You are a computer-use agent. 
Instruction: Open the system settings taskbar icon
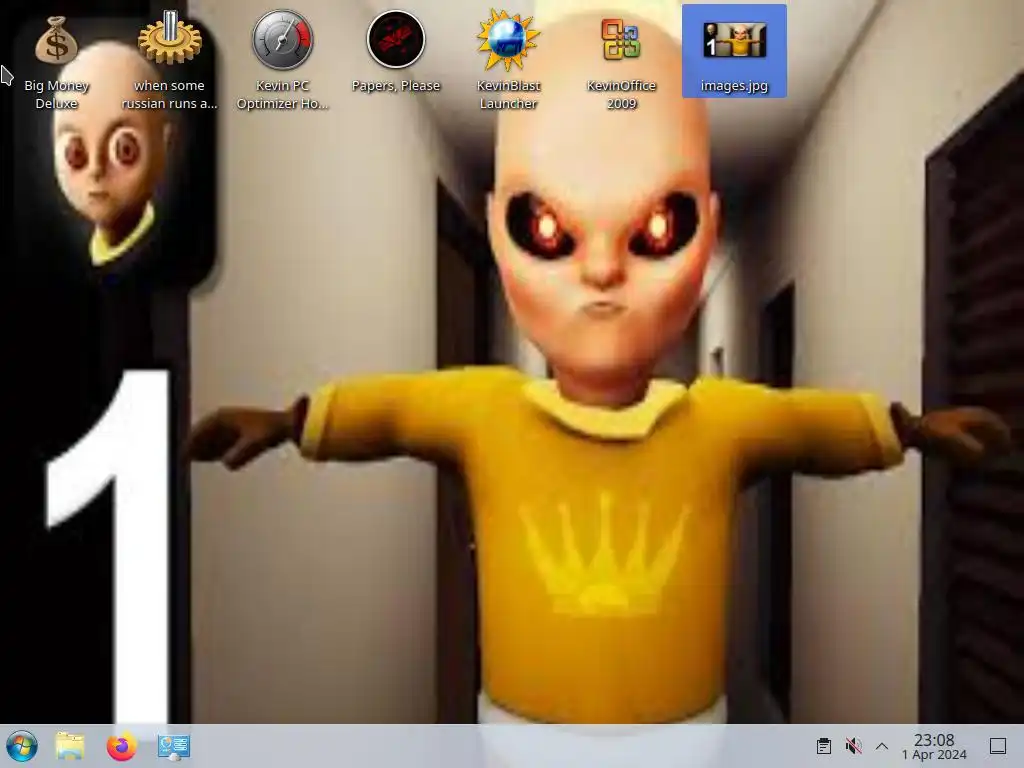174,746
